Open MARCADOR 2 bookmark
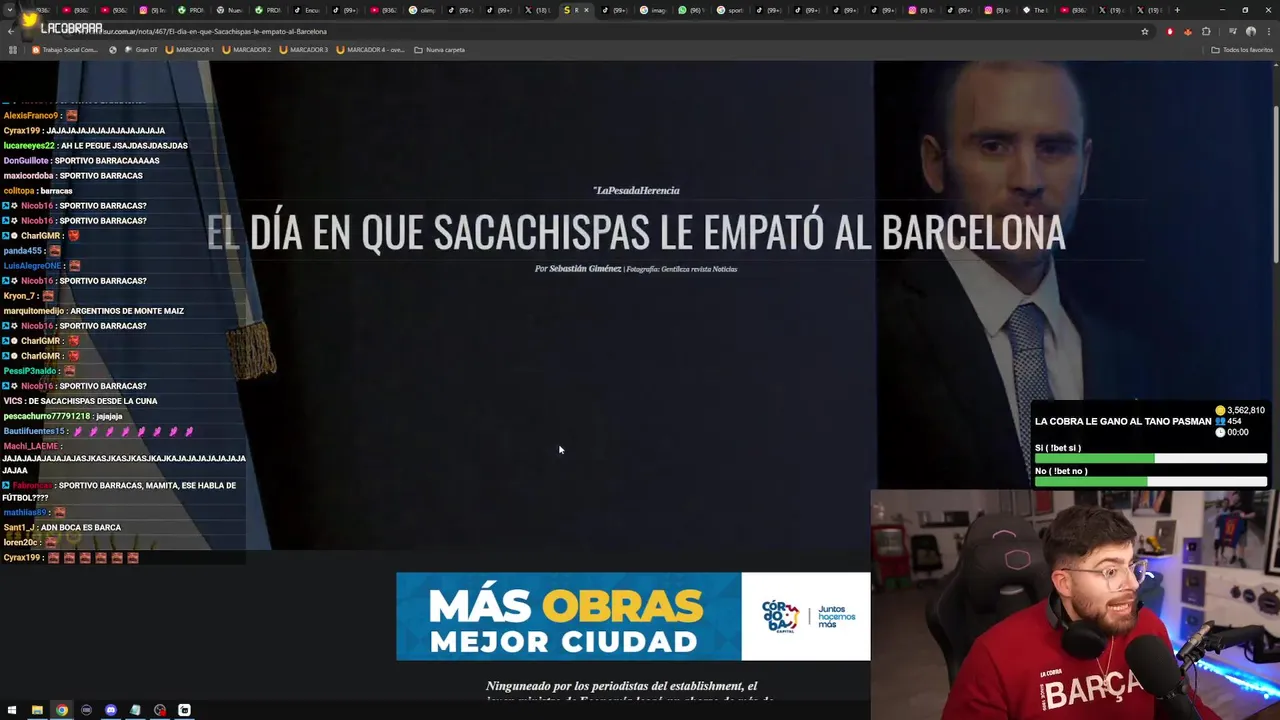This screenshot has height=720, width=1280. [247, 49]
